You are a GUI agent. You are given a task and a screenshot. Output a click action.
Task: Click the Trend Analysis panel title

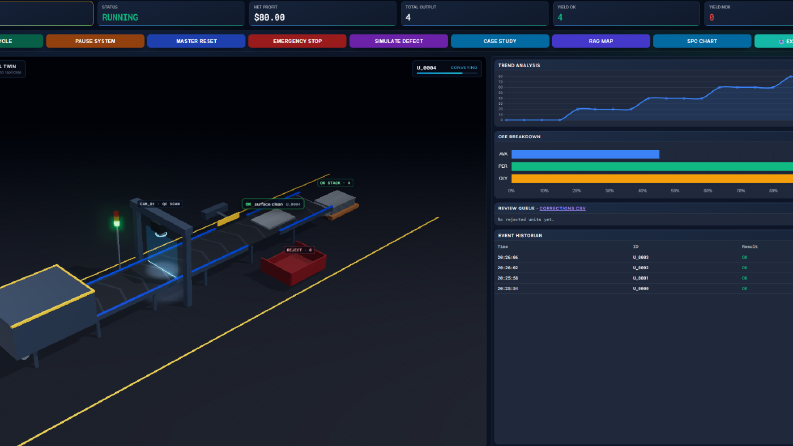pos(519,65)
